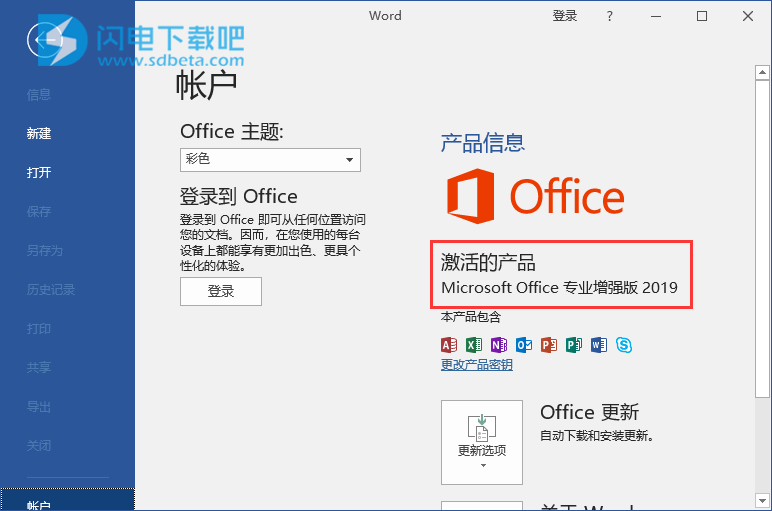
Task: Open the Office 主题 彩色 dropdown
Action: 270,160
